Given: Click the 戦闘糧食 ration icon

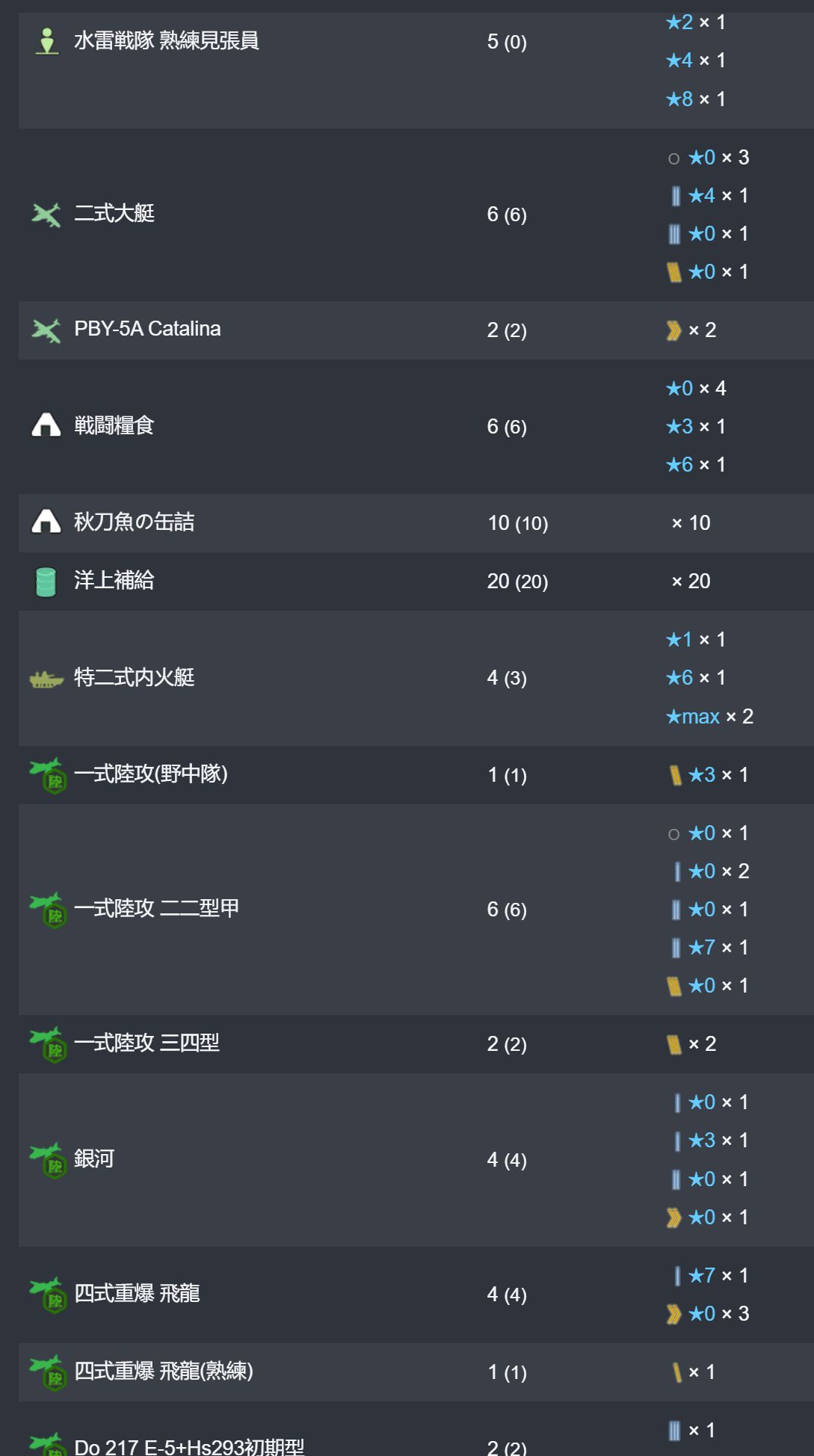Looking at the screenshot, I should [46, 426].
